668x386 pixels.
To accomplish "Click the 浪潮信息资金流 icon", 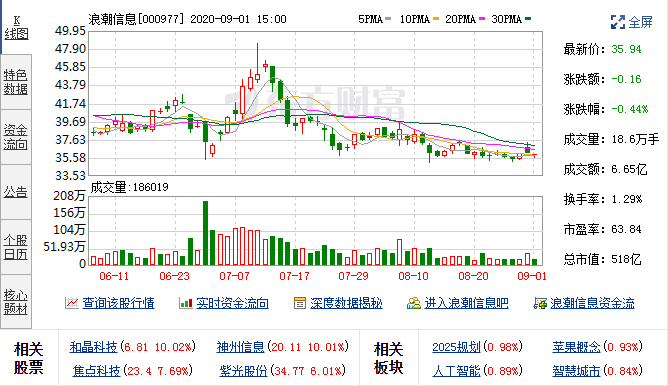I will tap(540, 303).
